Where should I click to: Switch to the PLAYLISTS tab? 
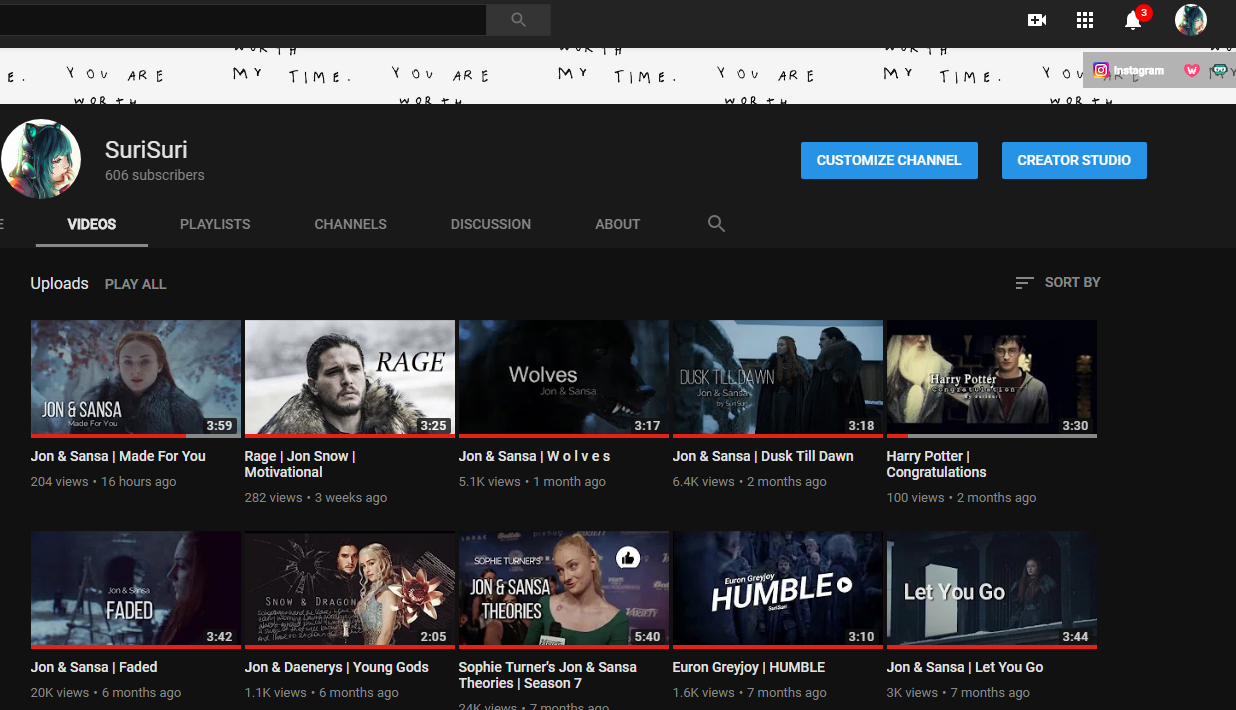click(x=215, y=224)
